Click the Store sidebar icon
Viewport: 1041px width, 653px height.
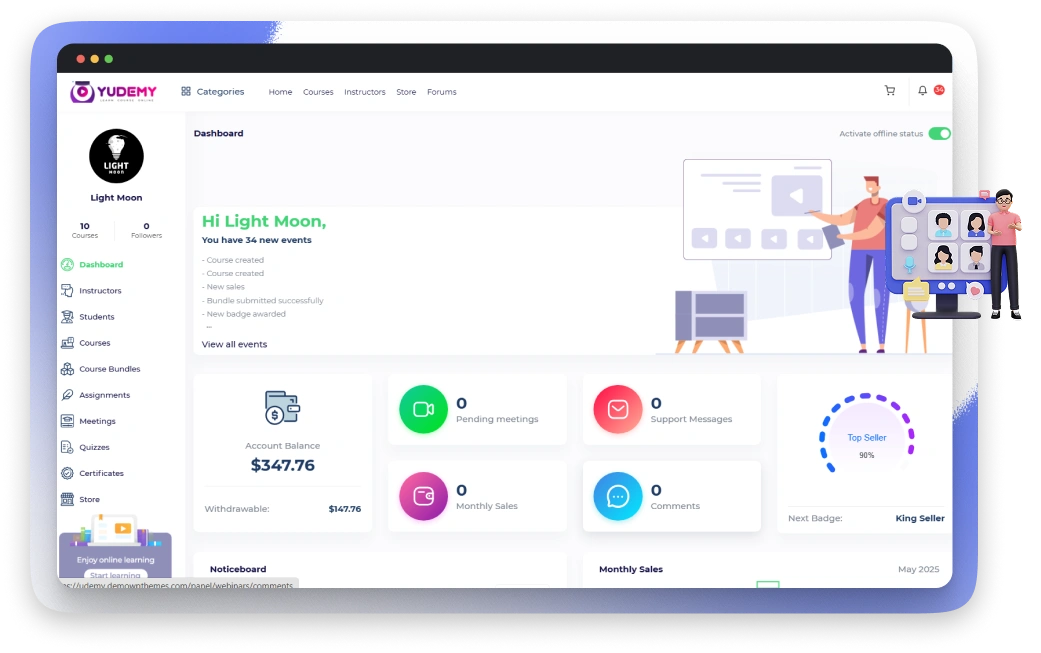coord(67,499)
